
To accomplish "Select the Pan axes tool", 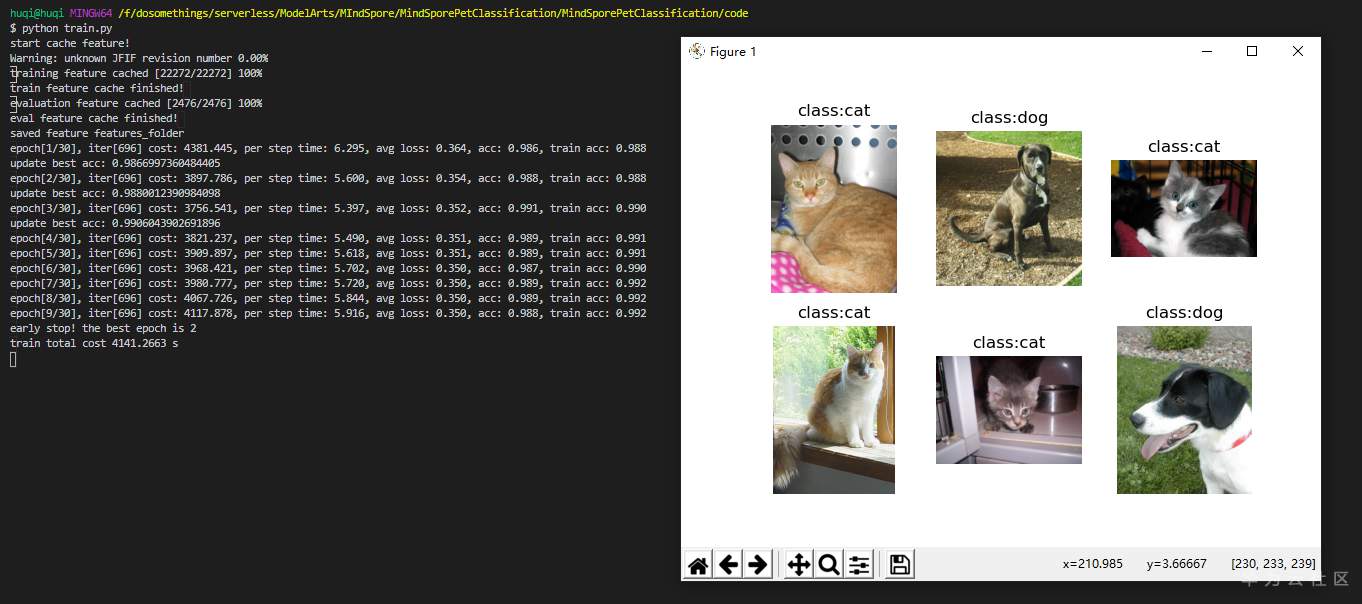I will tap(798, 565).
